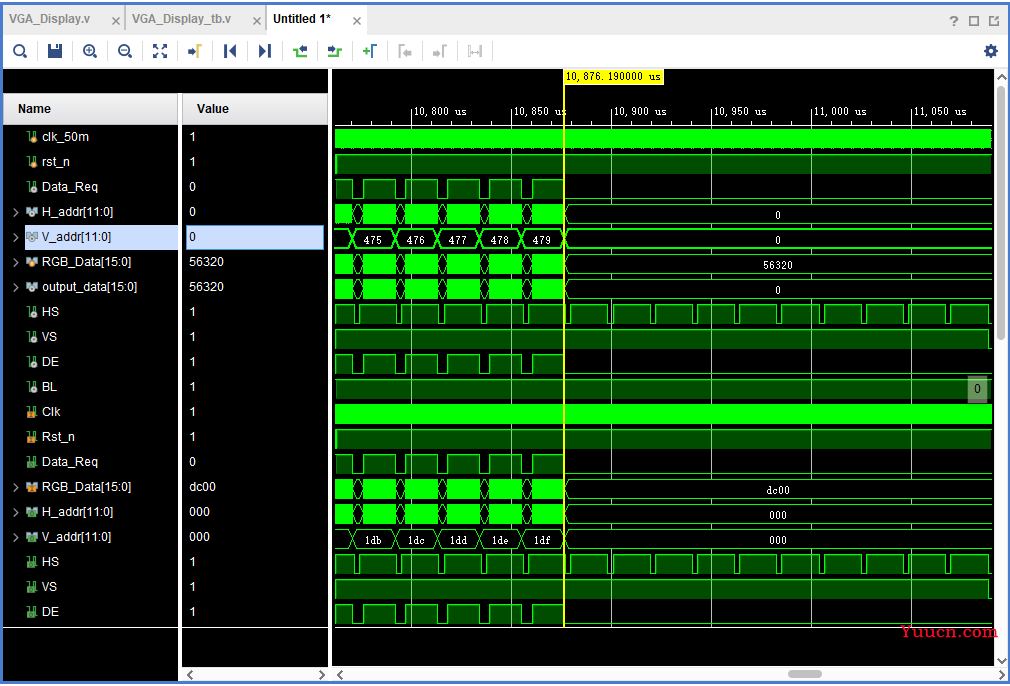This screenshot has width=1010, height=686.
Task: Click the 475 segment in V_addr waveform
Action: (x=372, y=240)
